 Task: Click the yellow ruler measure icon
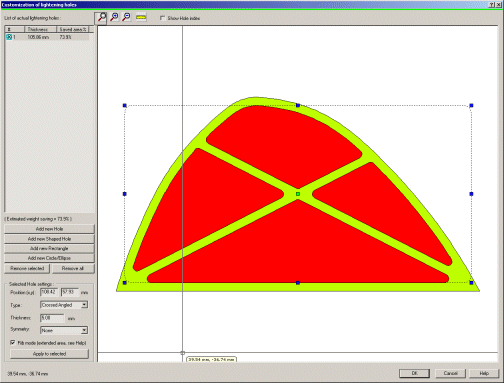coord(141,17)
